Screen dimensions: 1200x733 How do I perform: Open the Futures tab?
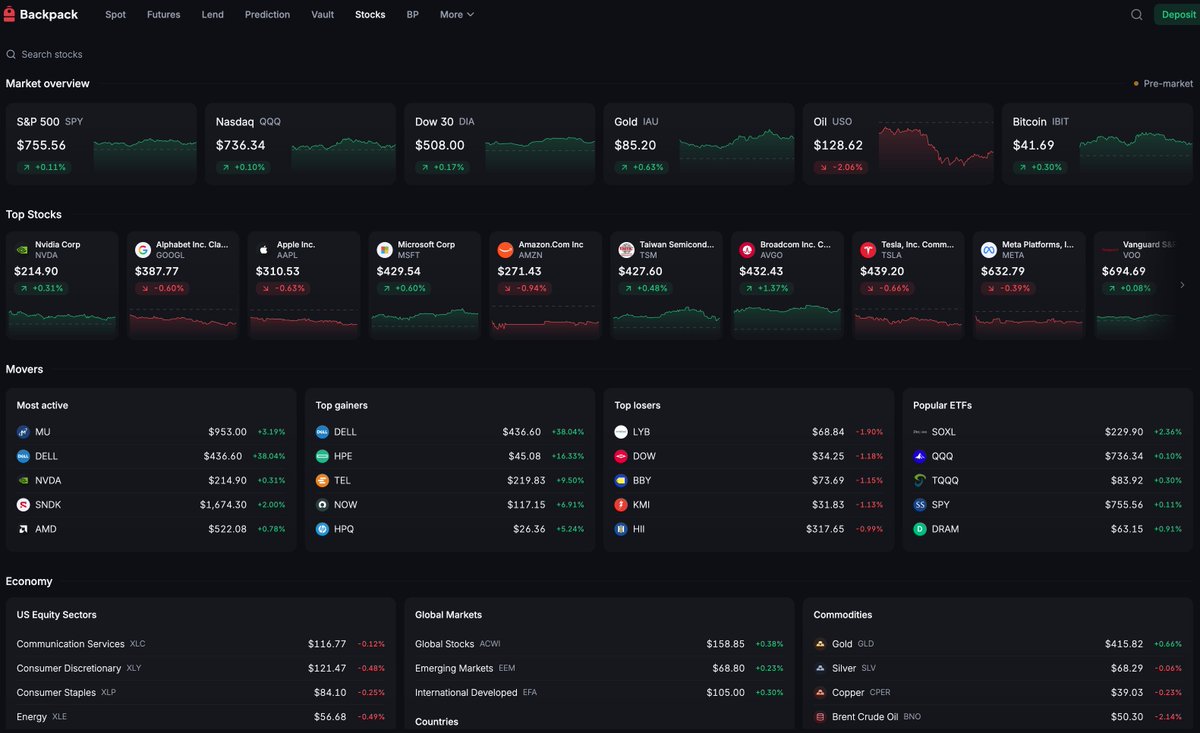point(164,15)
